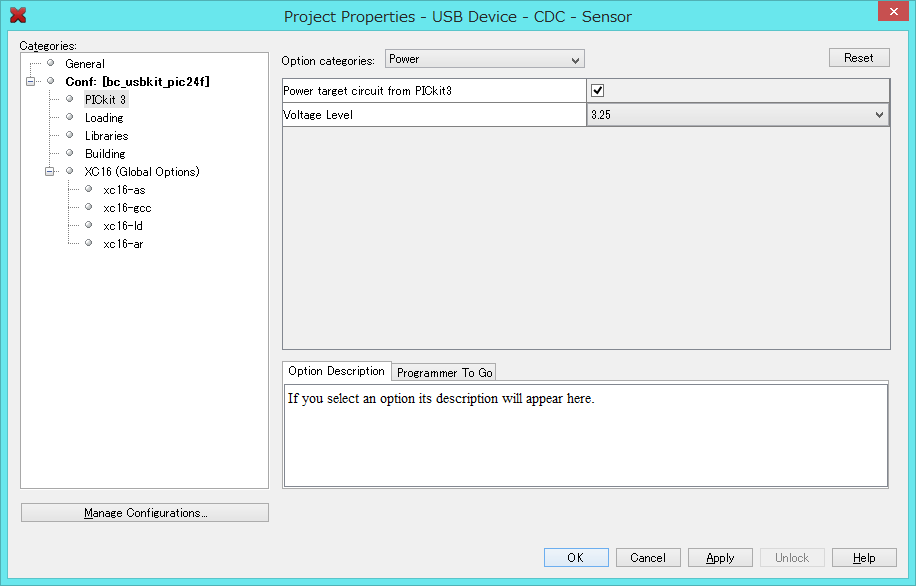Collapse the XC16 (Global Options) node
Viewport: 916px width, 586px height.
(x=49, y=171)
